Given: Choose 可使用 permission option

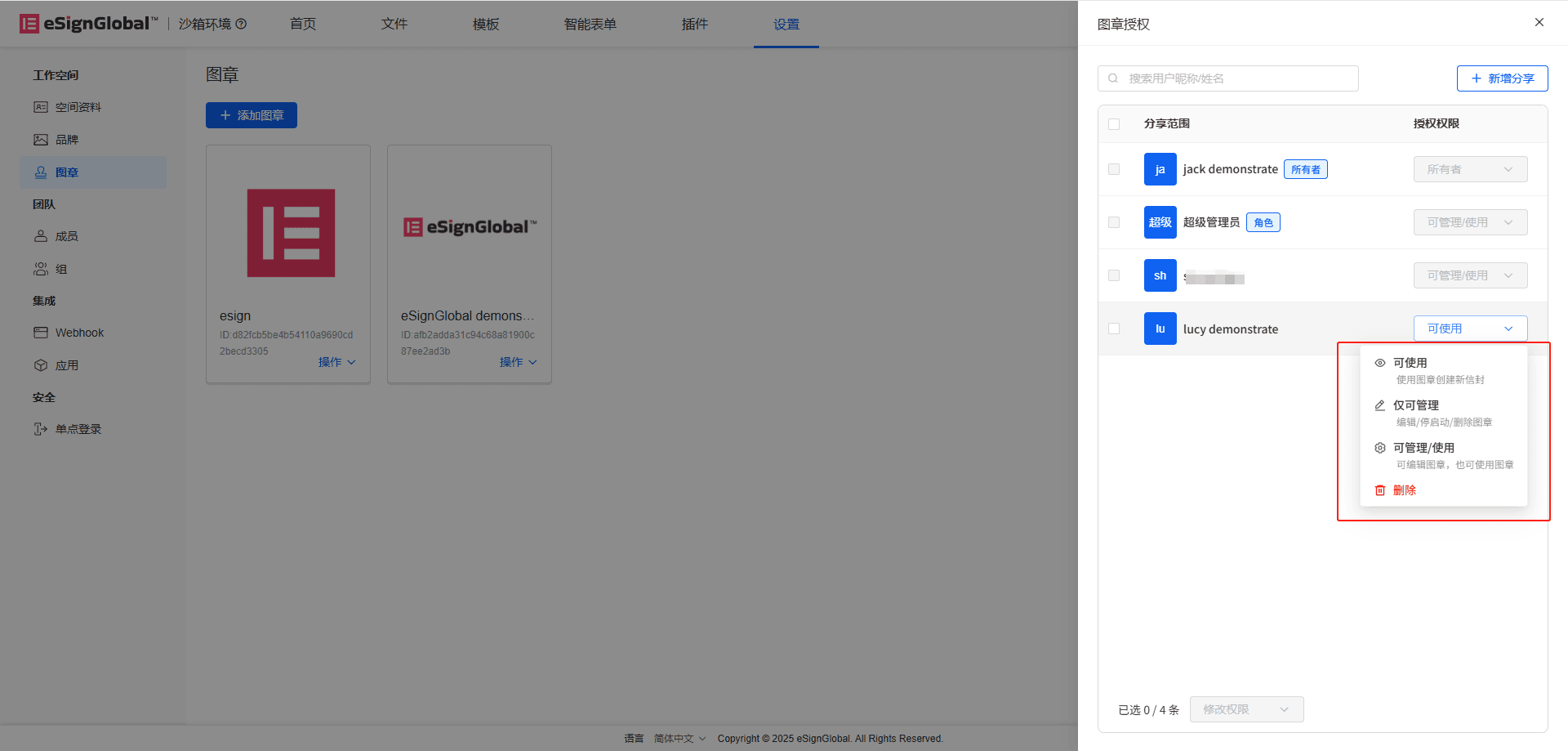Looking at the screenshot, I should [1443, 370].
